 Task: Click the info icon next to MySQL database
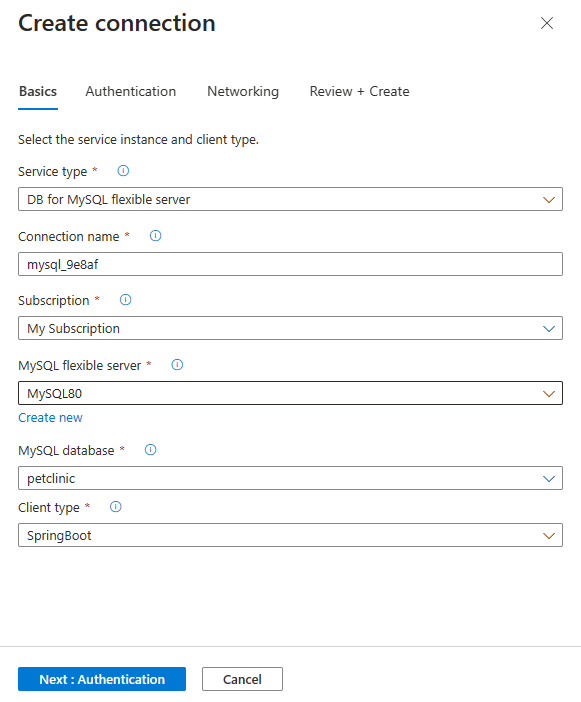150,449
